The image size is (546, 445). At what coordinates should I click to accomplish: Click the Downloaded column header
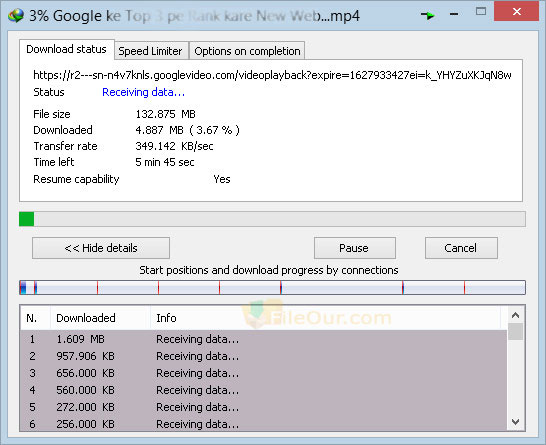coord(100,318)
